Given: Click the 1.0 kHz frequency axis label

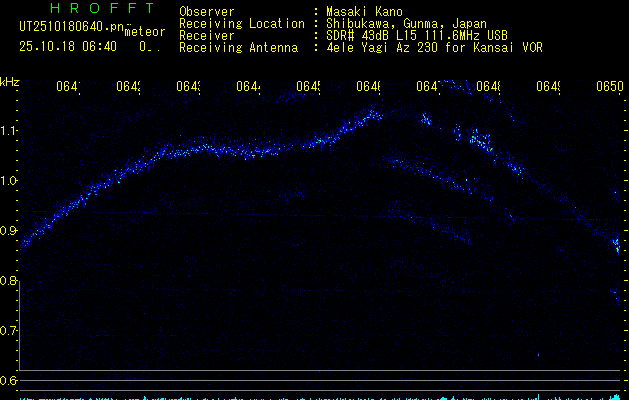Looking at the screenshot, I should pos(7,181).
